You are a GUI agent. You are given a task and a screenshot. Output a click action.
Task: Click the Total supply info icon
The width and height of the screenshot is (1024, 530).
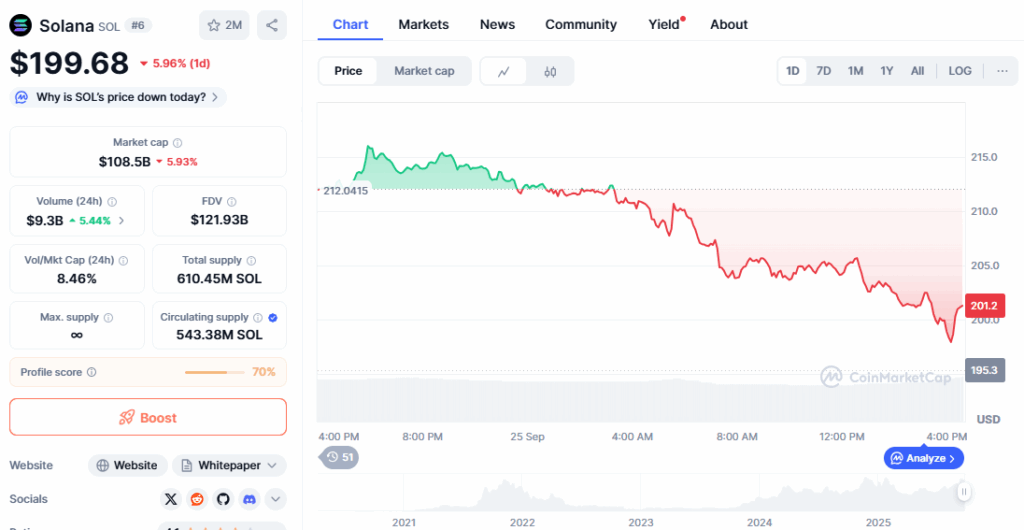[x=251, y=260]
